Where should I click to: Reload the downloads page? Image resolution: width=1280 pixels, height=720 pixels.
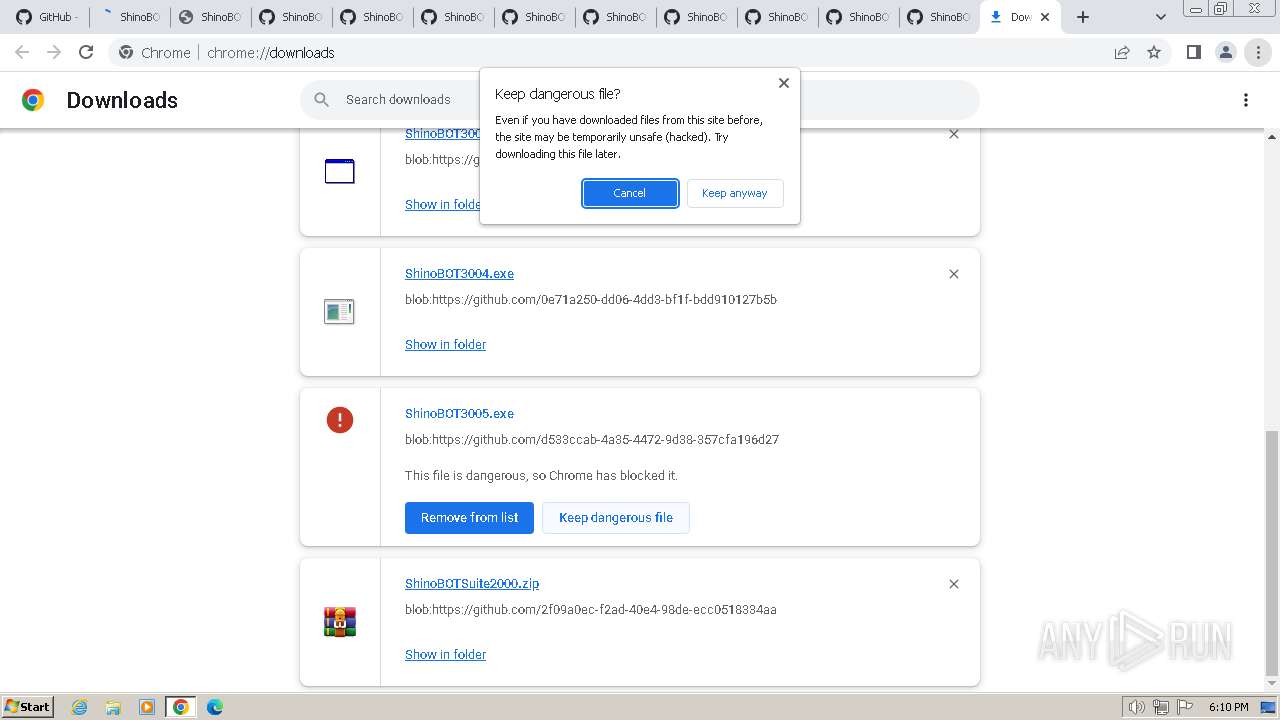point(86,52)
